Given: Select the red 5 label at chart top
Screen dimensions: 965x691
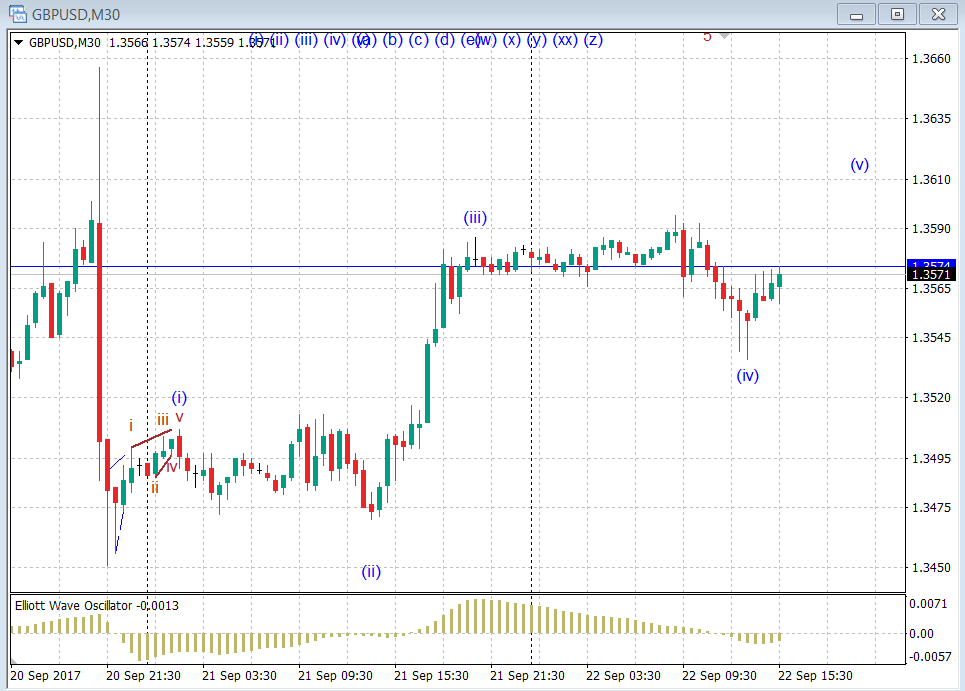Looking at the screenshot, I should (x=707, y=37).
